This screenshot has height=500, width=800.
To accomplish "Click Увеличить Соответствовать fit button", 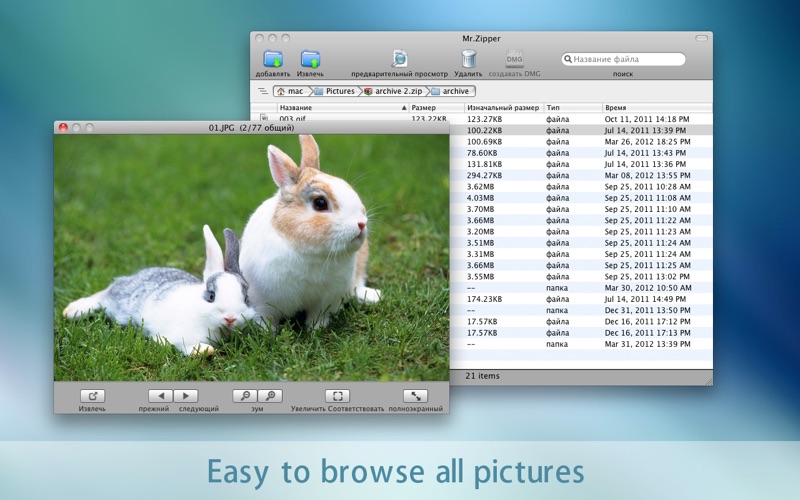I will tap(338, 396).
